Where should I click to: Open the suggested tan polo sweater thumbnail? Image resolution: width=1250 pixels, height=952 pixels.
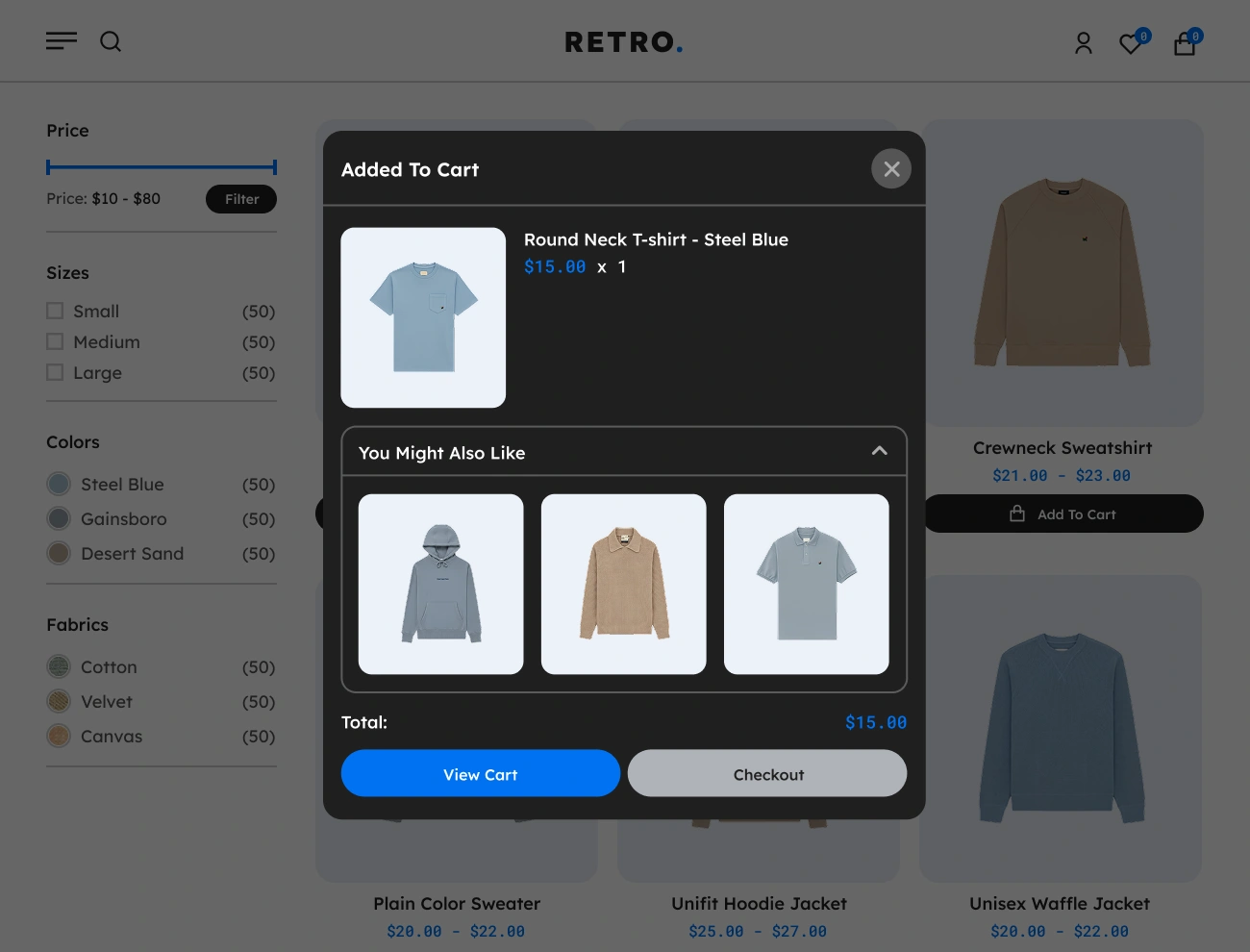624,584
